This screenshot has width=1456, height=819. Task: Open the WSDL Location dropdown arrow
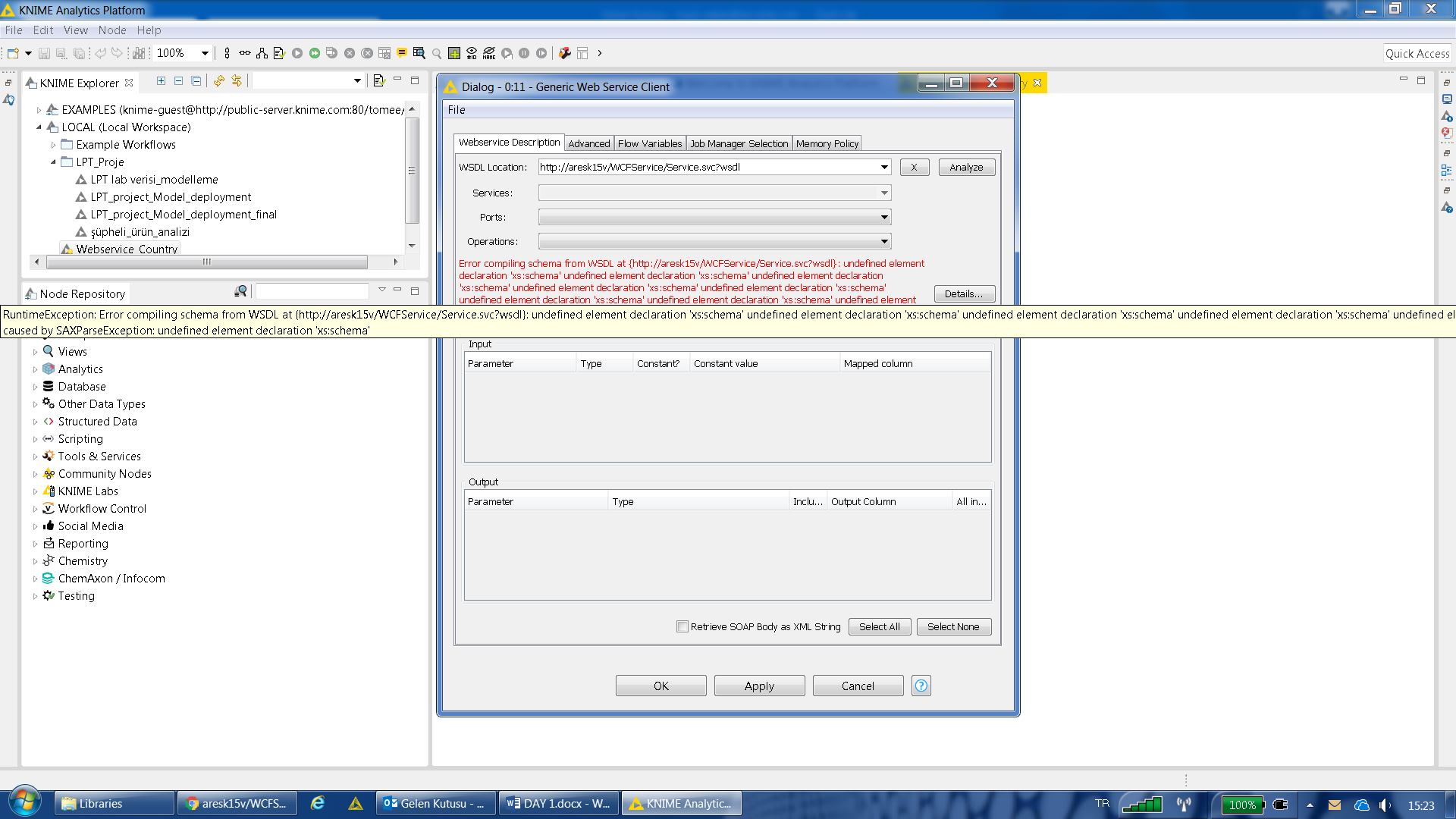pos(884,167)
